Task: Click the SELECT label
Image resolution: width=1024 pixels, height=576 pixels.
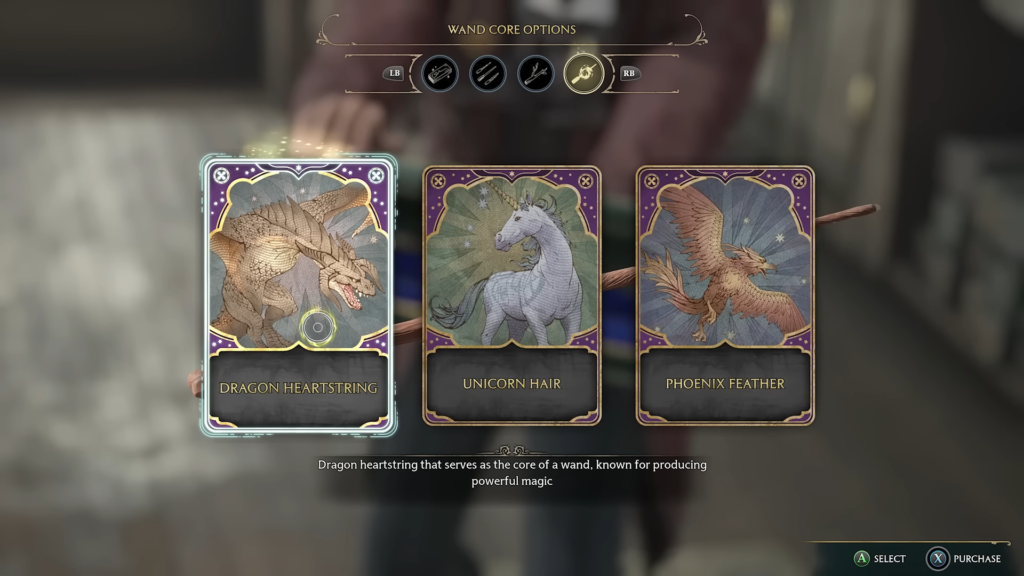Action: pos(889,559)
